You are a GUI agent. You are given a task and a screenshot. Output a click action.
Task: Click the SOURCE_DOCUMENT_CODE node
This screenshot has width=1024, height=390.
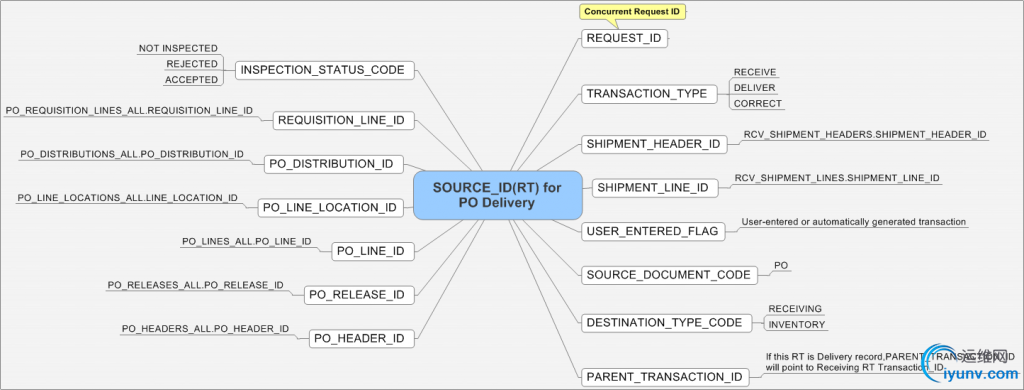tap(669, 275)
